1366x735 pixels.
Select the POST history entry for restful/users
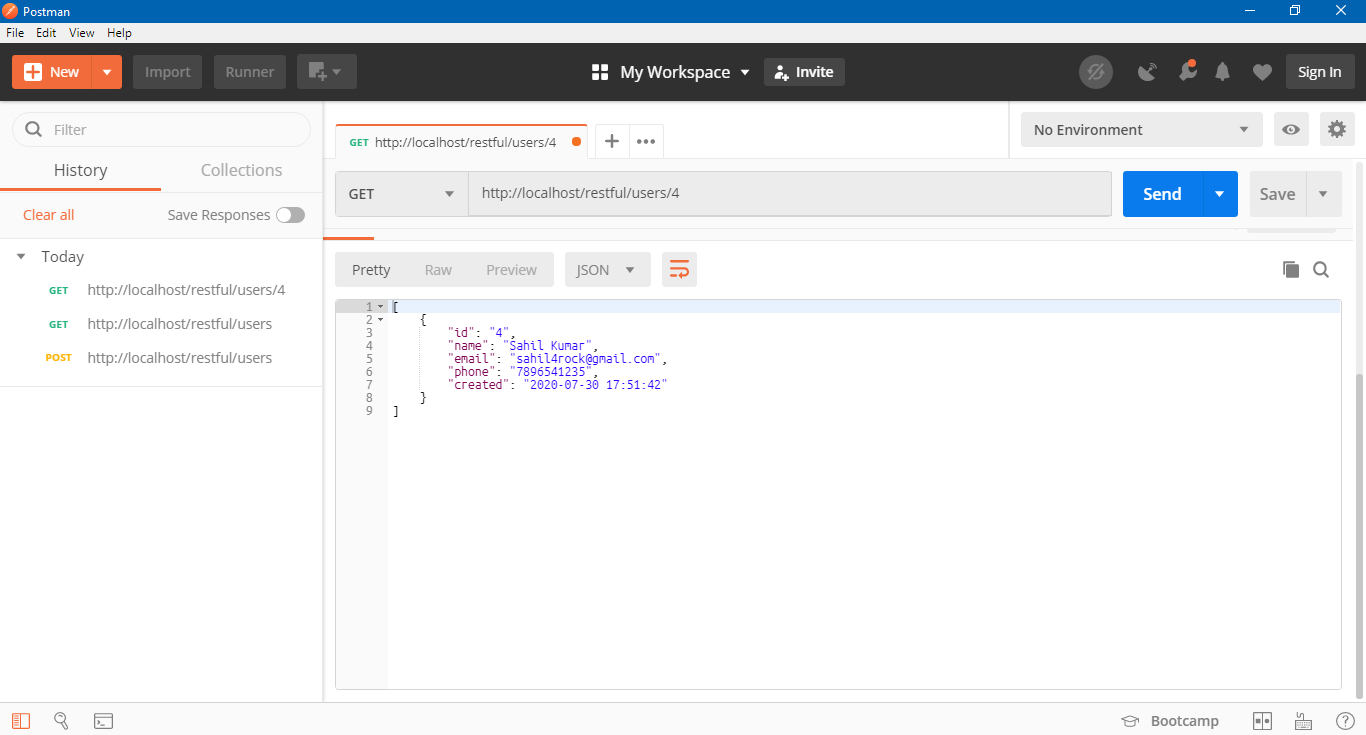point(180,357)
